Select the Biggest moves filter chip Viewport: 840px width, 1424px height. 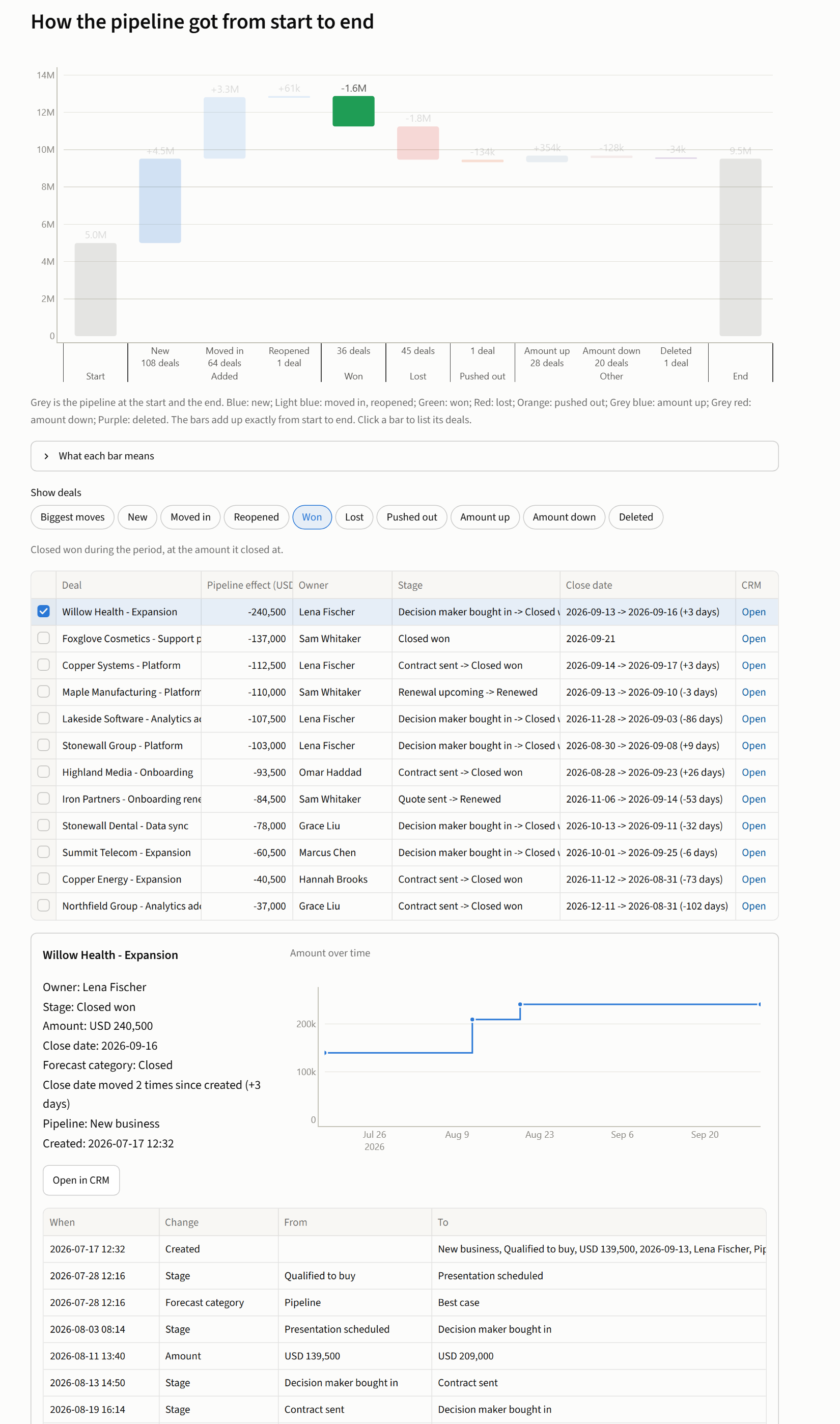point(72,517)
